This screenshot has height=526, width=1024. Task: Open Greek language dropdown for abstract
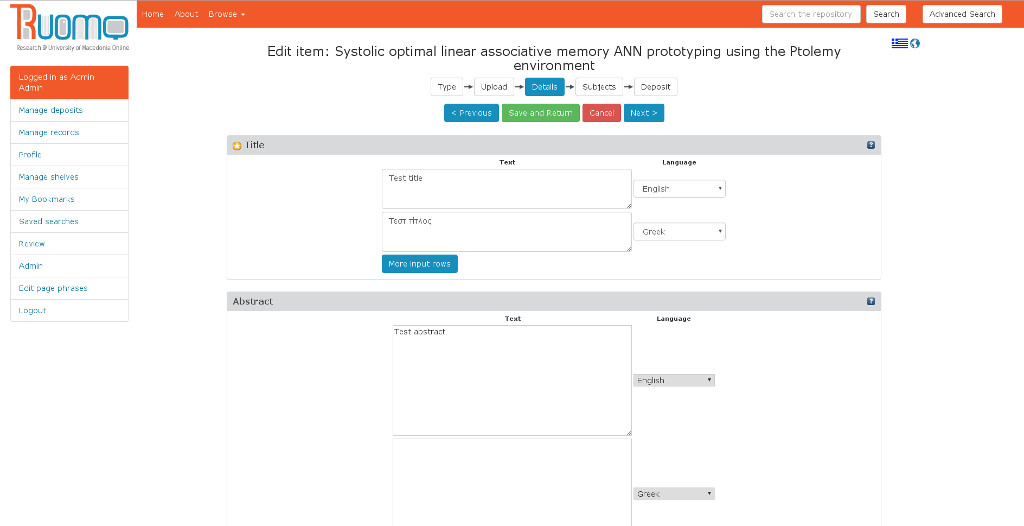[x=674, y=494]
